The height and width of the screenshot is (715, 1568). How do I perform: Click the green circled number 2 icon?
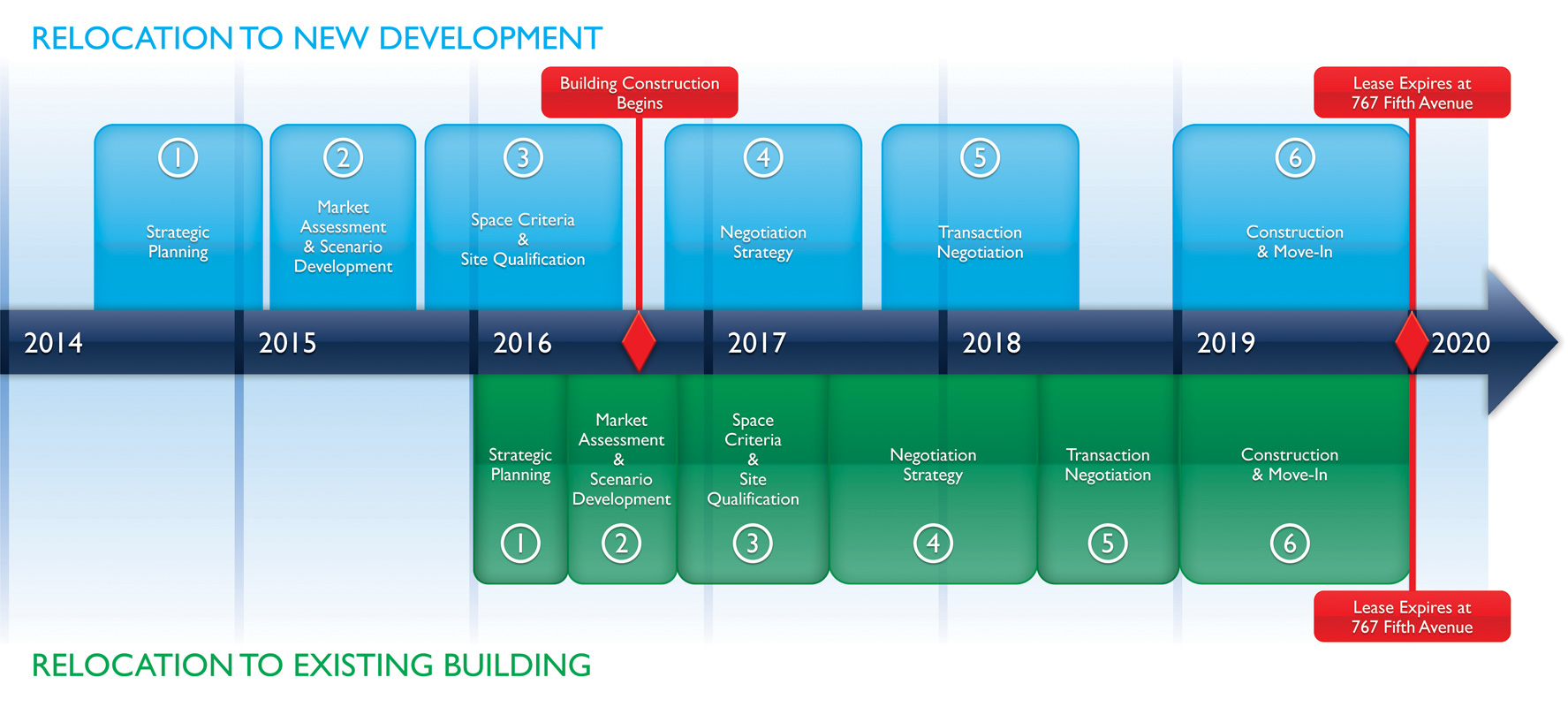621,544
